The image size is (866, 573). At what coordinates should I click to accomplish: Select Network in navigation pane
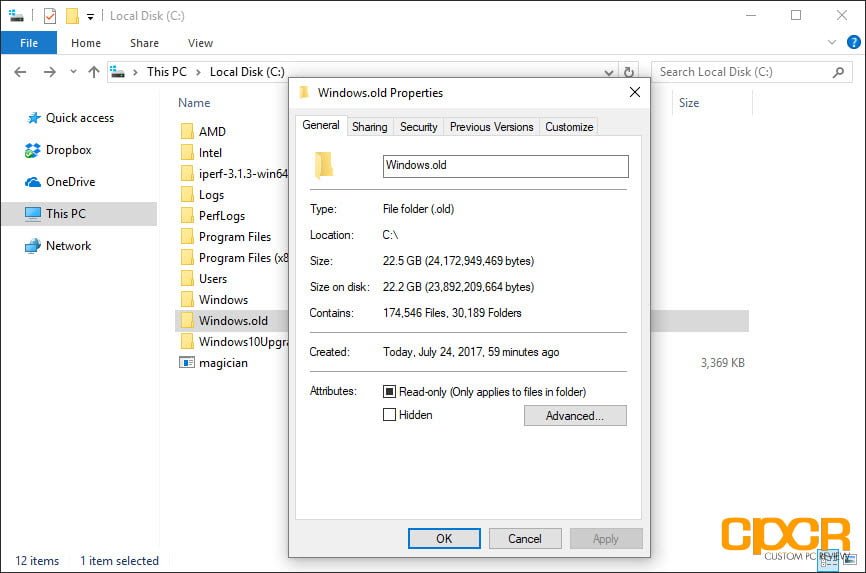click(68, 246)
